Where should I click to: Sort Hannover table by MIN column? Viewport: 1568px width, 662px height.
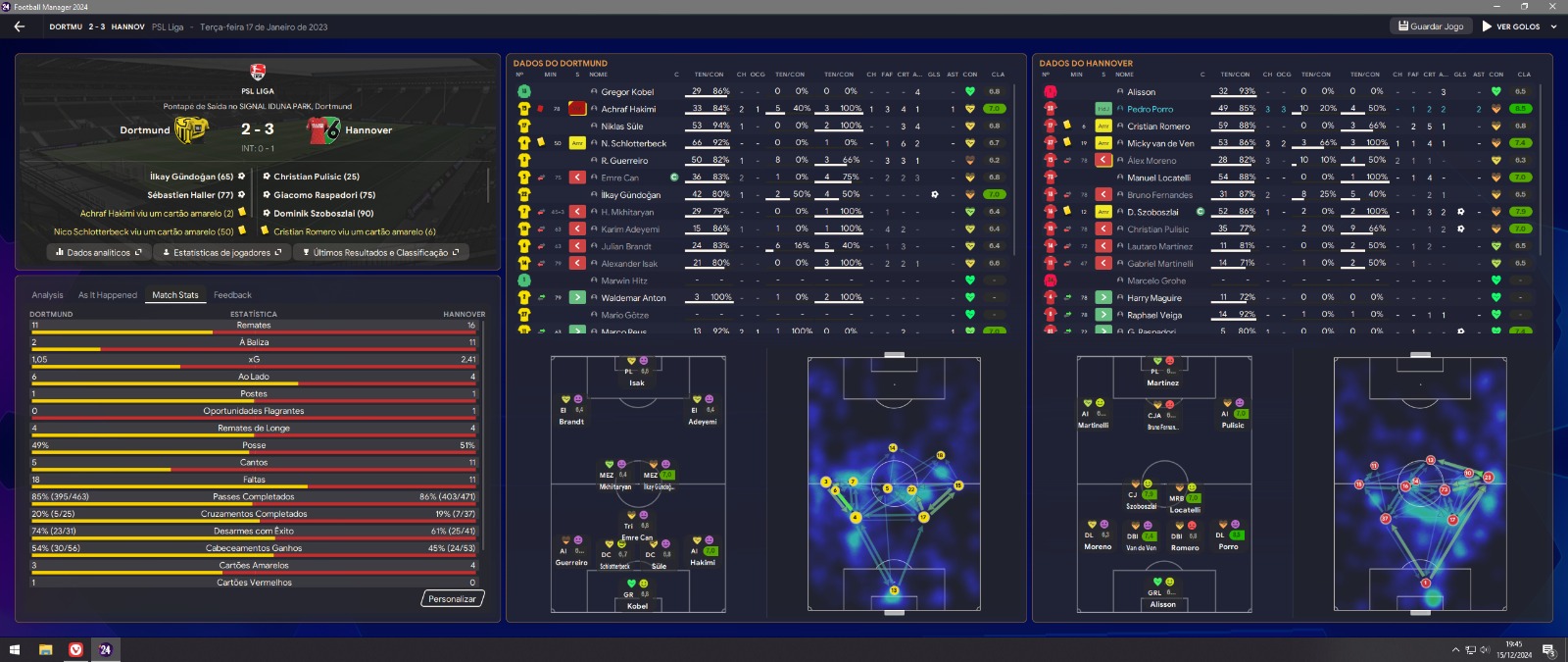pos(1076,75)
